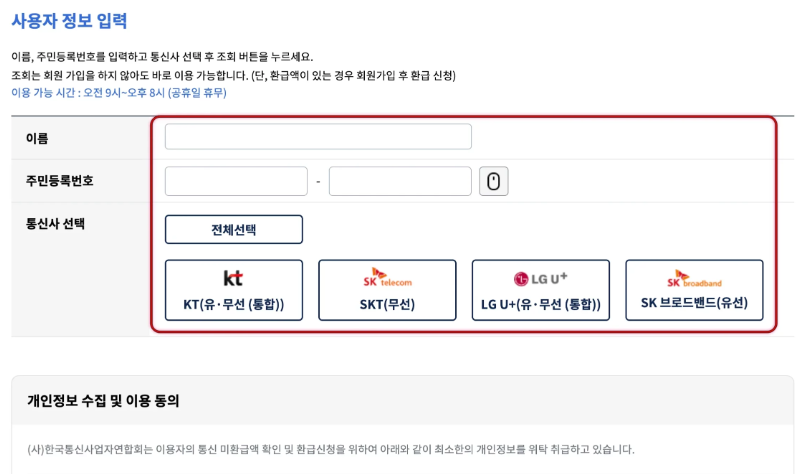799x474 pixels.
Task: Pick the LG U+(유·무선 (통합)) label
Action: tap(540, 304)
